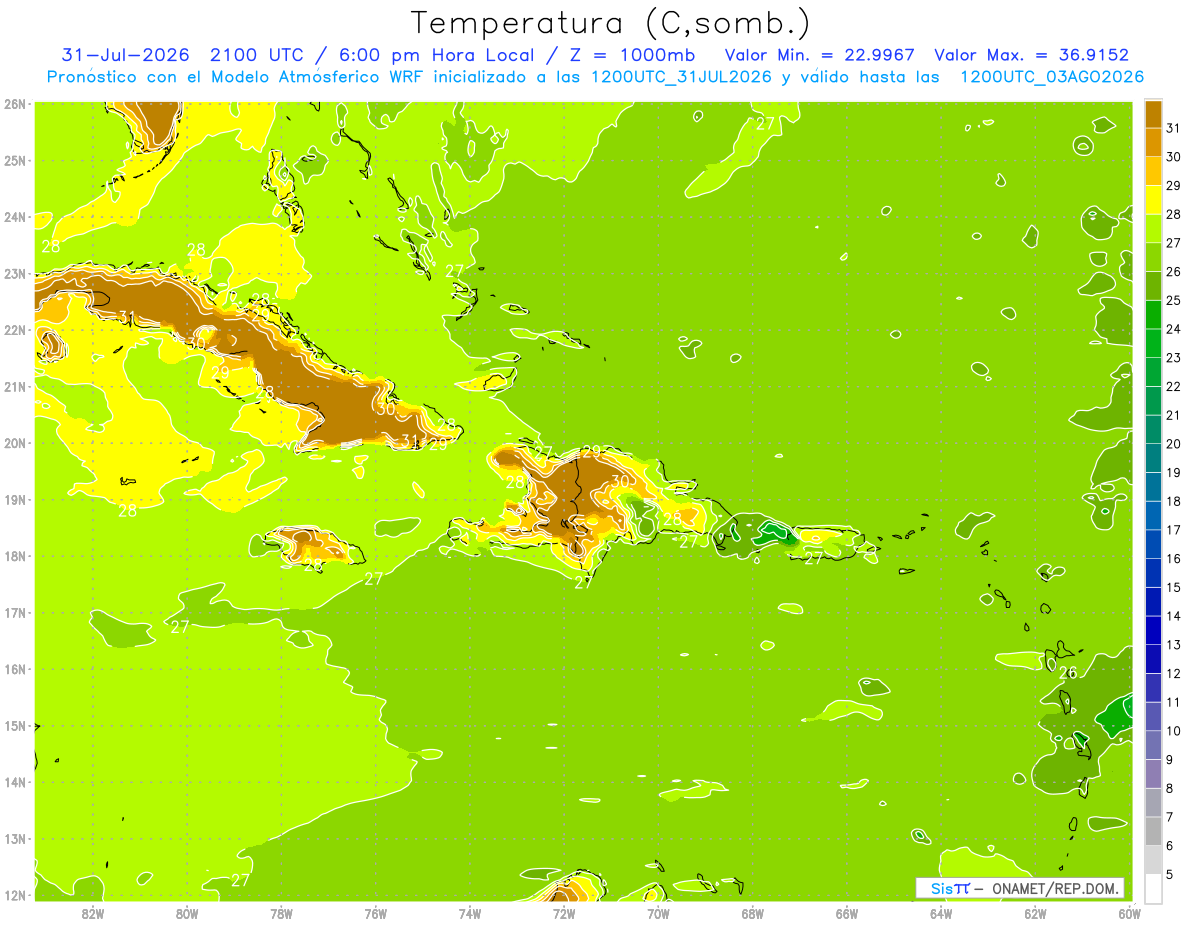Click value 24 in the color legend
The height and width of the screenshot is (927, 1200).
pyautogui.click(x=1174, y=329)
